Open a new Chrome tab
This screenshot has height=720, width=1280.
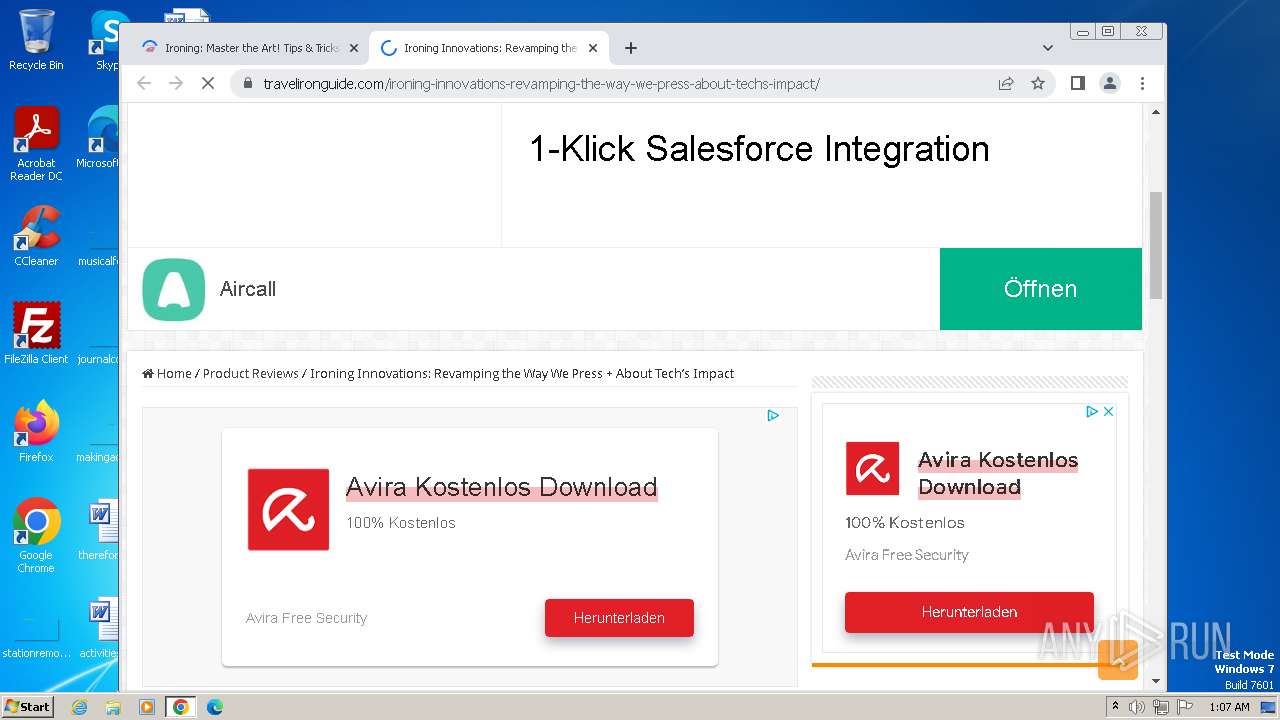630,48
